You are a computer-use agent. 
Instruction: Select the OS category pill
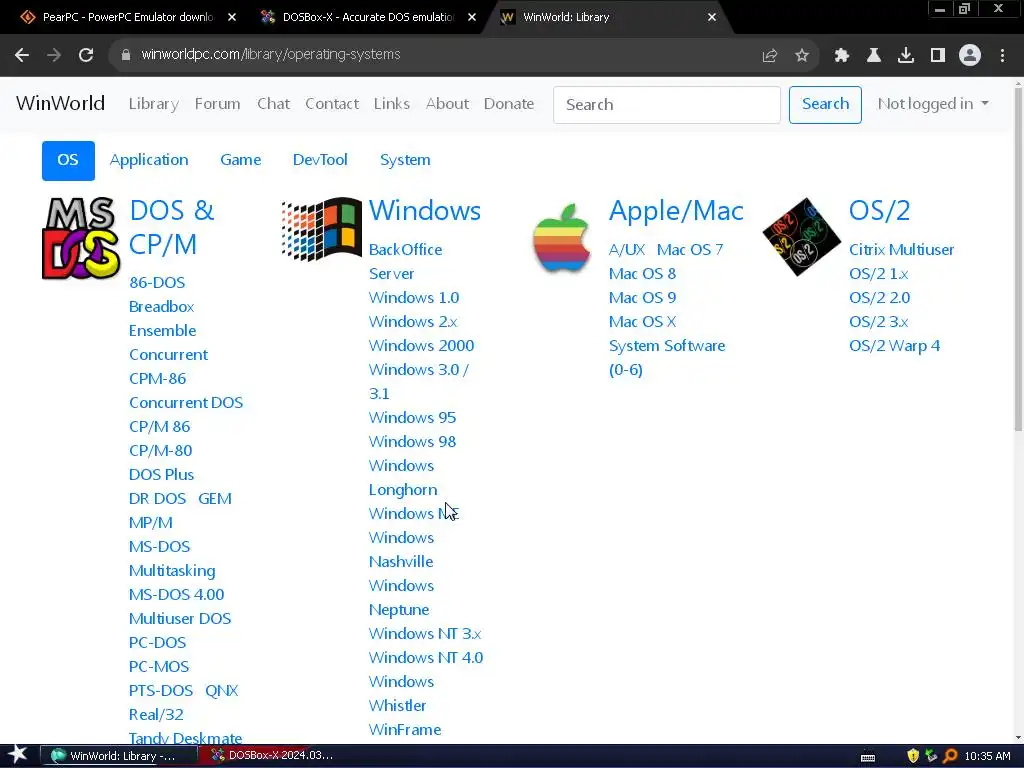coord(68,161)
